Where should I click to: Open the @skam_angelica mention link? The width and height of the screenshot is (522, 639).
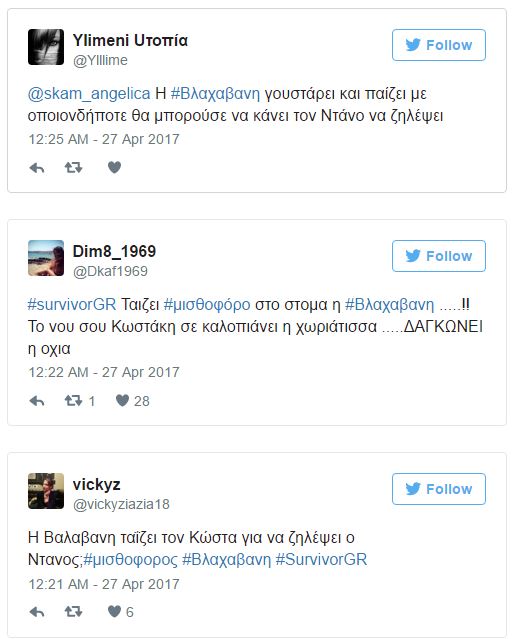point(89,94)
